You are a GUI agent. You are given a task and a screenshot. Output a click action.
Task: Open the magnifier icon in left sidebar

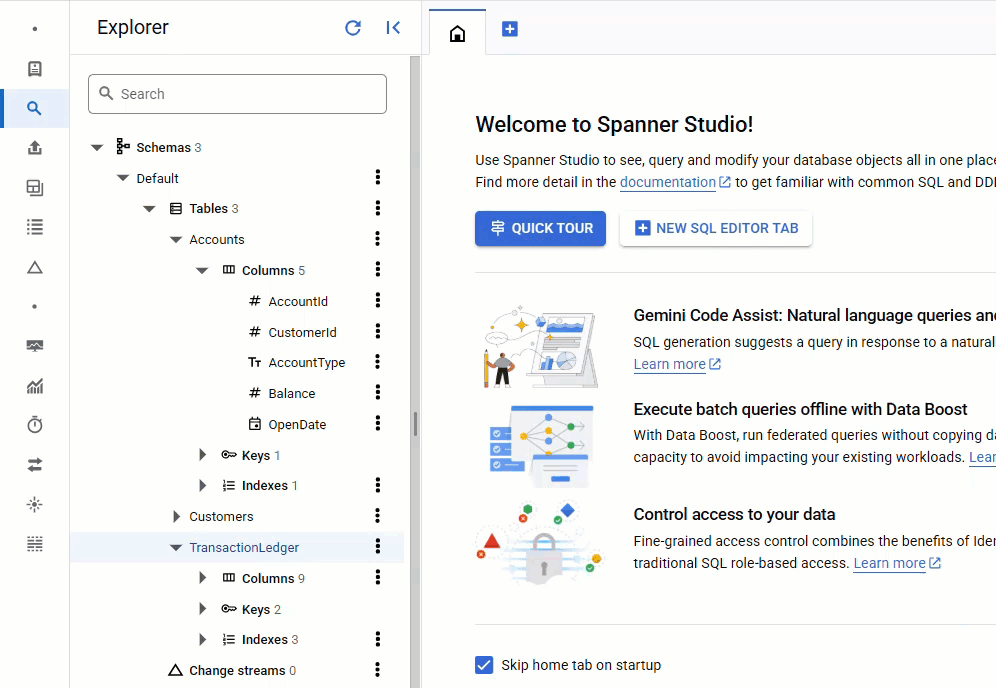point(35,109)
